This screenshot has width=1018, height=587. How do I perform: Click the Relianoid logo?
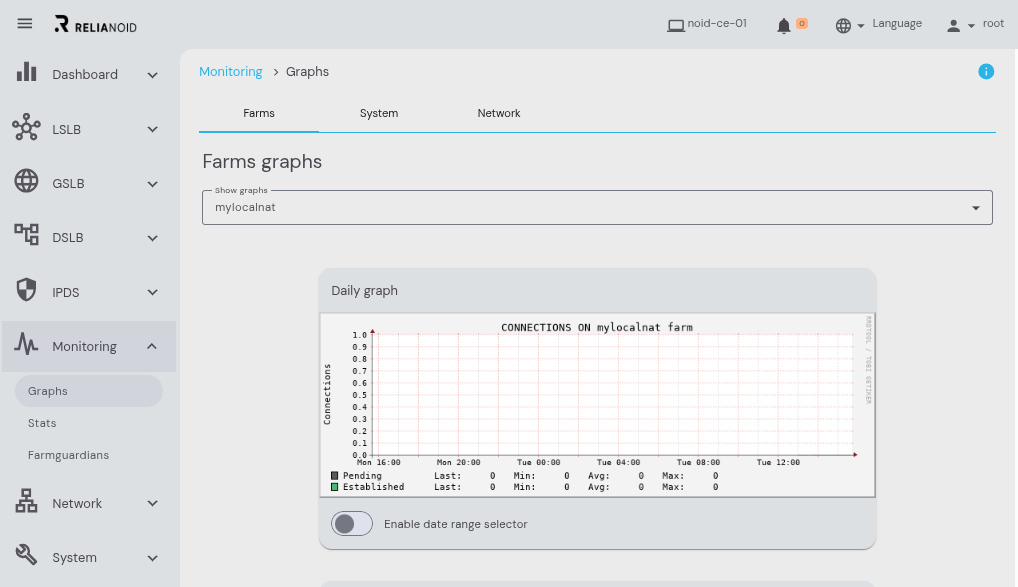click(95, 24)
